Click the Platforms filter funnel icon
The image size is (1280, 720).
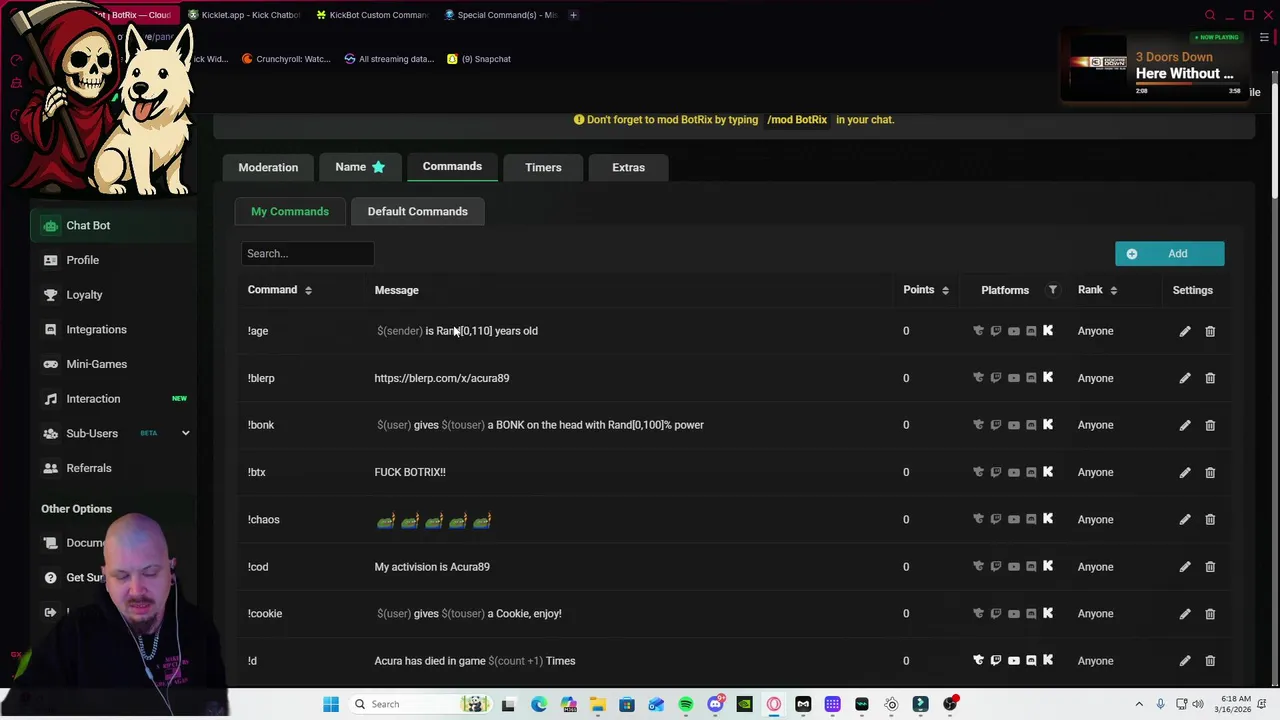point(1052,290)
